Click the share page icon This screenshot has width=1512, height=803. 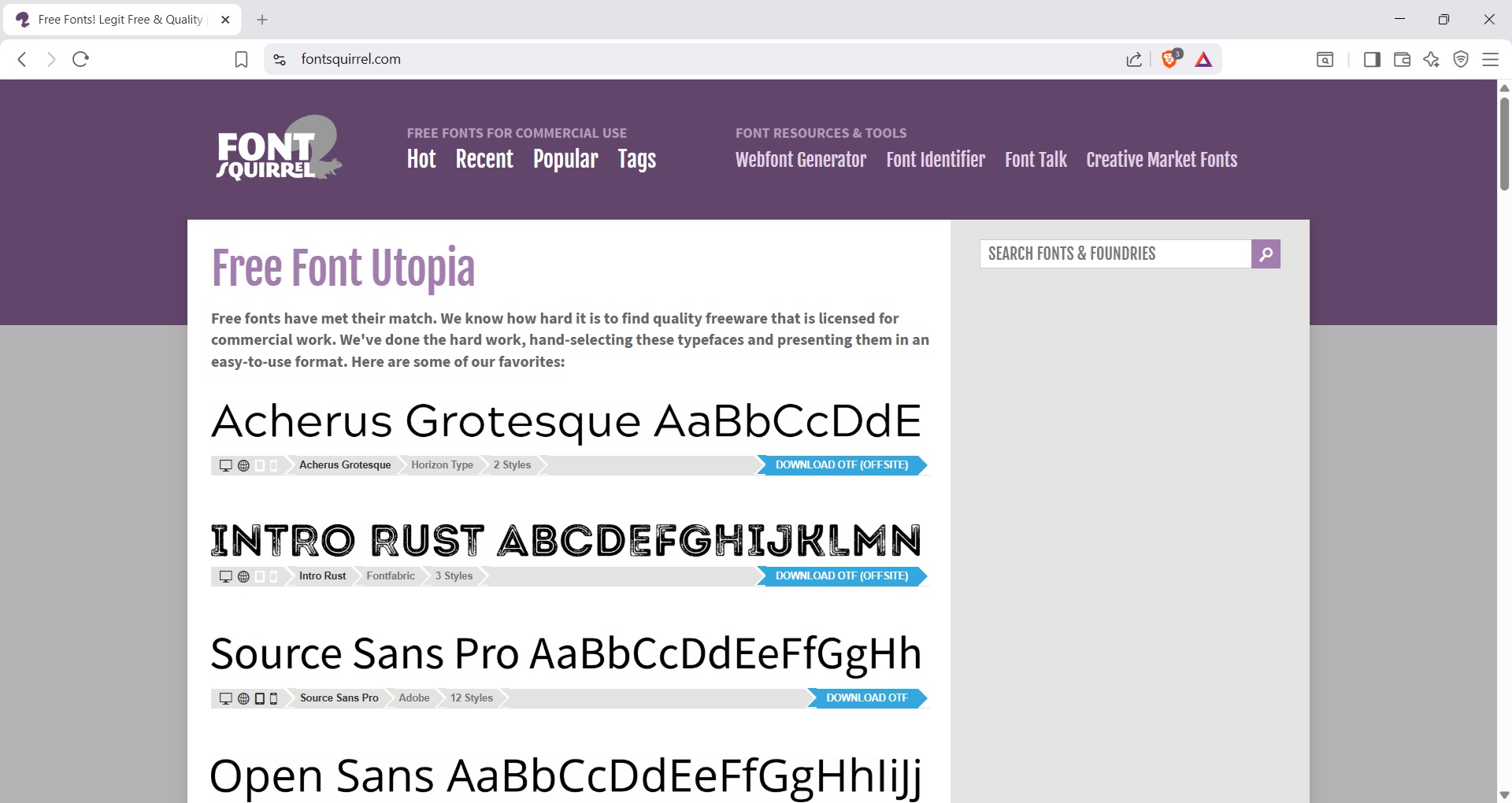[1134, 60]
